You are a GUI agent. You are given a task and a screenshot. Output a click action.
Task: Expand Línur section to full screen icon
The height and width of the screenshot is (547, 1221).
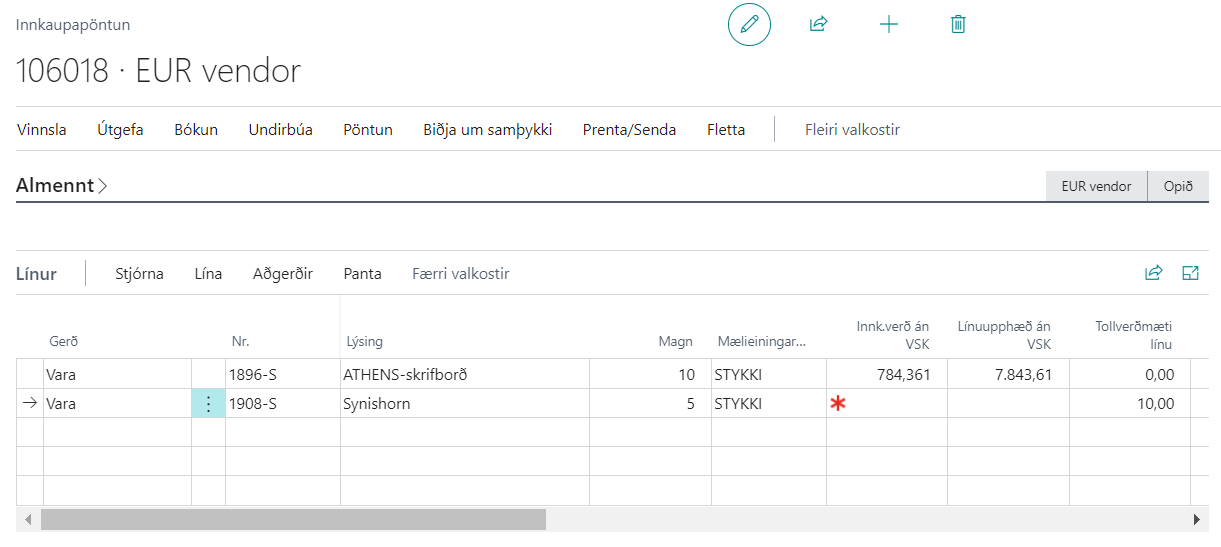click(1190, 273)
